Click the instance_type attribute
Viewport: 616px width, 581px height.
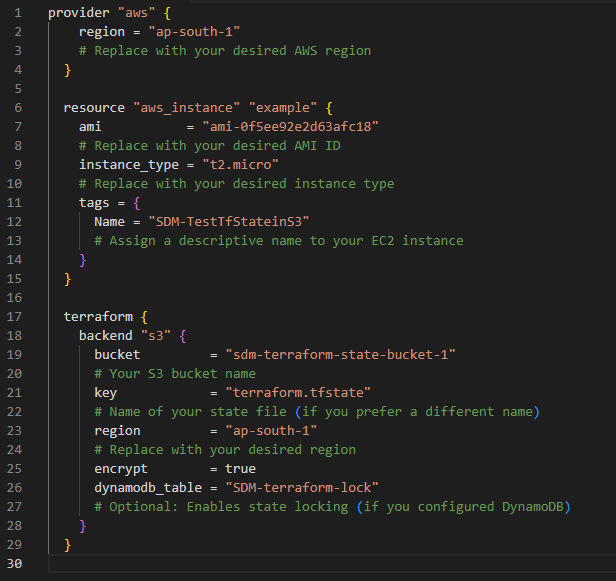click(129, 165)
